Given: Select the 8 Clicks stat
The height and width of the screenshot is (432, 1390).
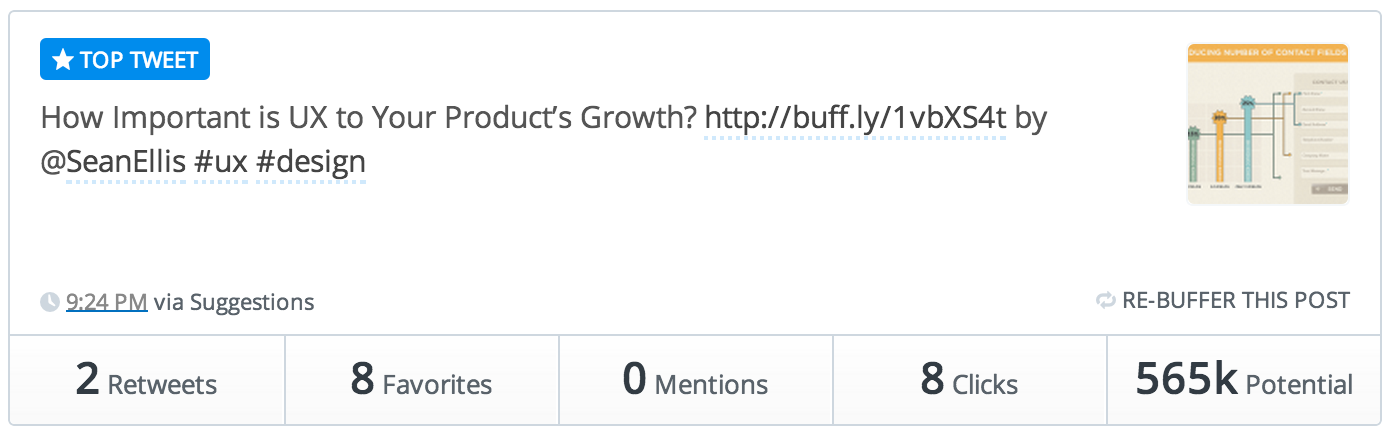Looking at the screenshot, I should [x=970, y=381].
